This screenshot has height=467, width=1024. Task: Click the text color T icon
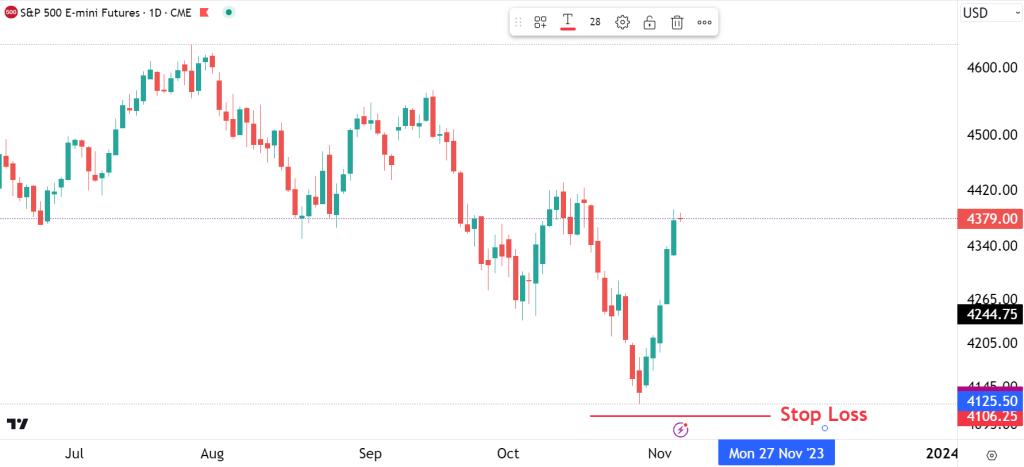[x=567, y=21]
